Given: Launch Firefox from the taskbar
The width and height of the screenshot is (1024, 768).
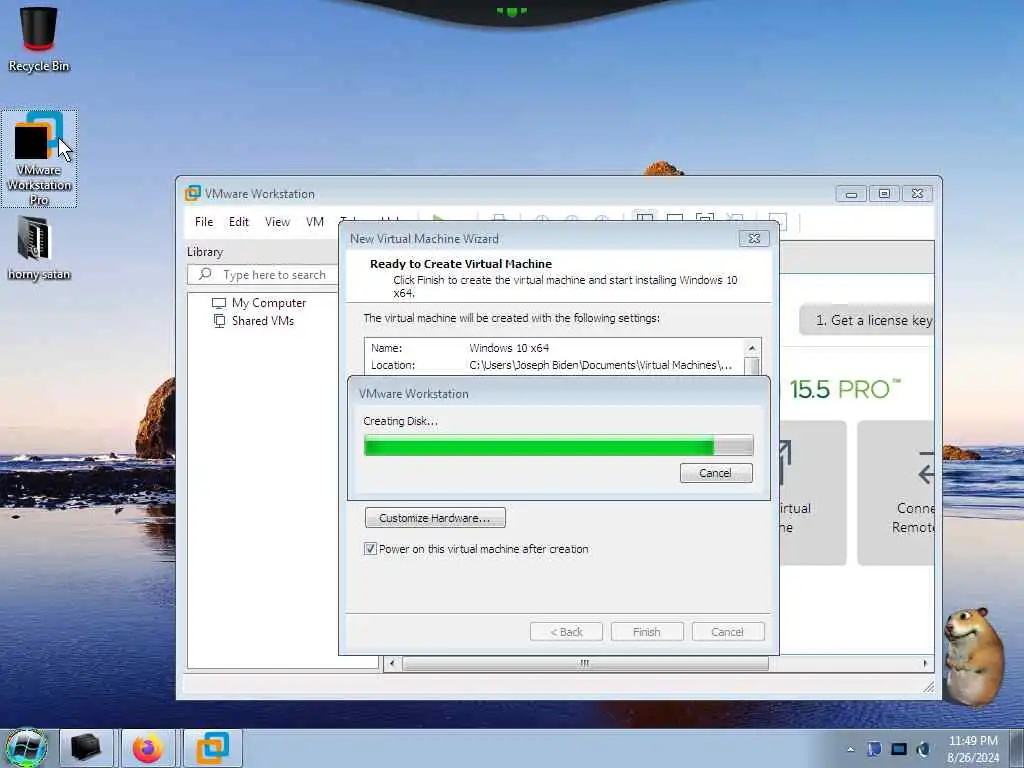Looking at the screenshot, I should tap(148, 748).
